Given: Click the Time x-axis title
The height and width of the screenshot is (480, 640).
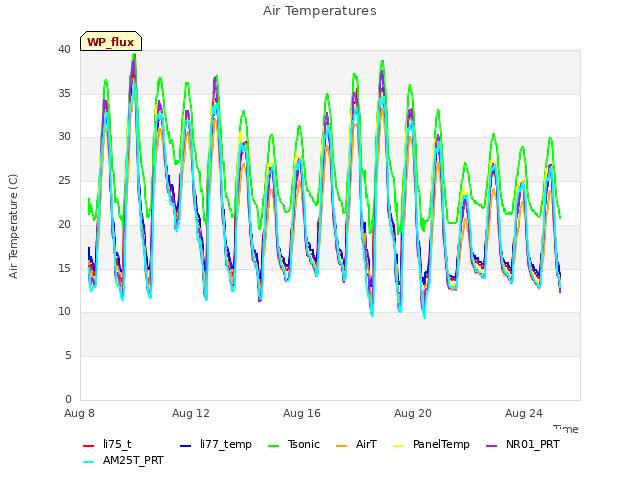Looking at the screenshot, I should [x=566, y=429].
